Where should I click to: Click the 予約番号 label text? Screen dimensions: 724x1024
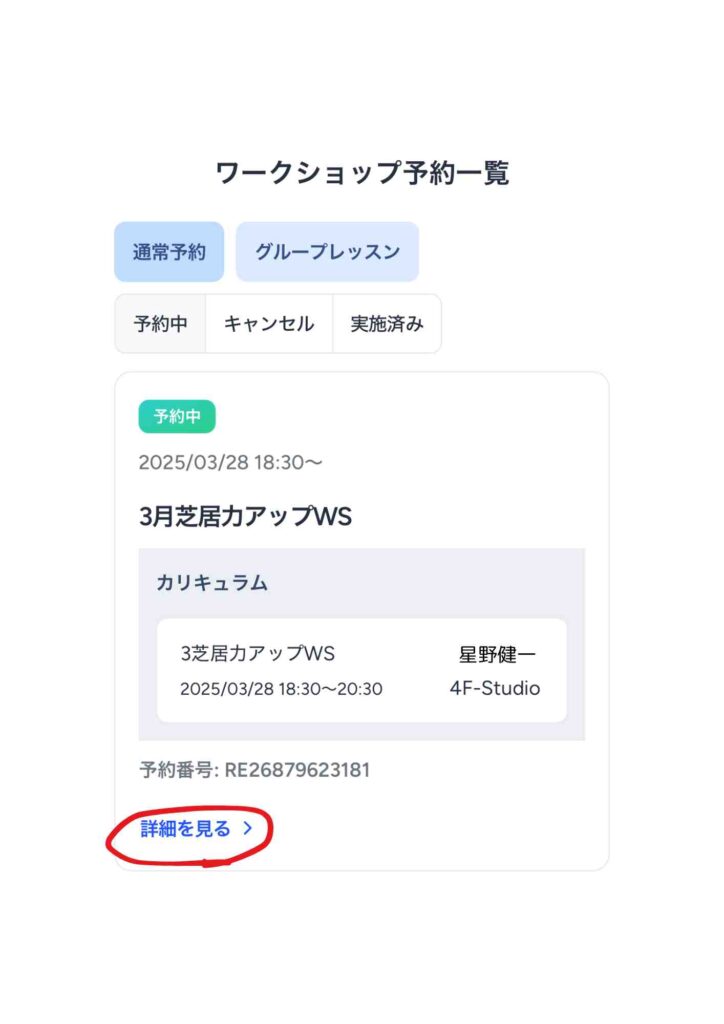pos(179,770)
